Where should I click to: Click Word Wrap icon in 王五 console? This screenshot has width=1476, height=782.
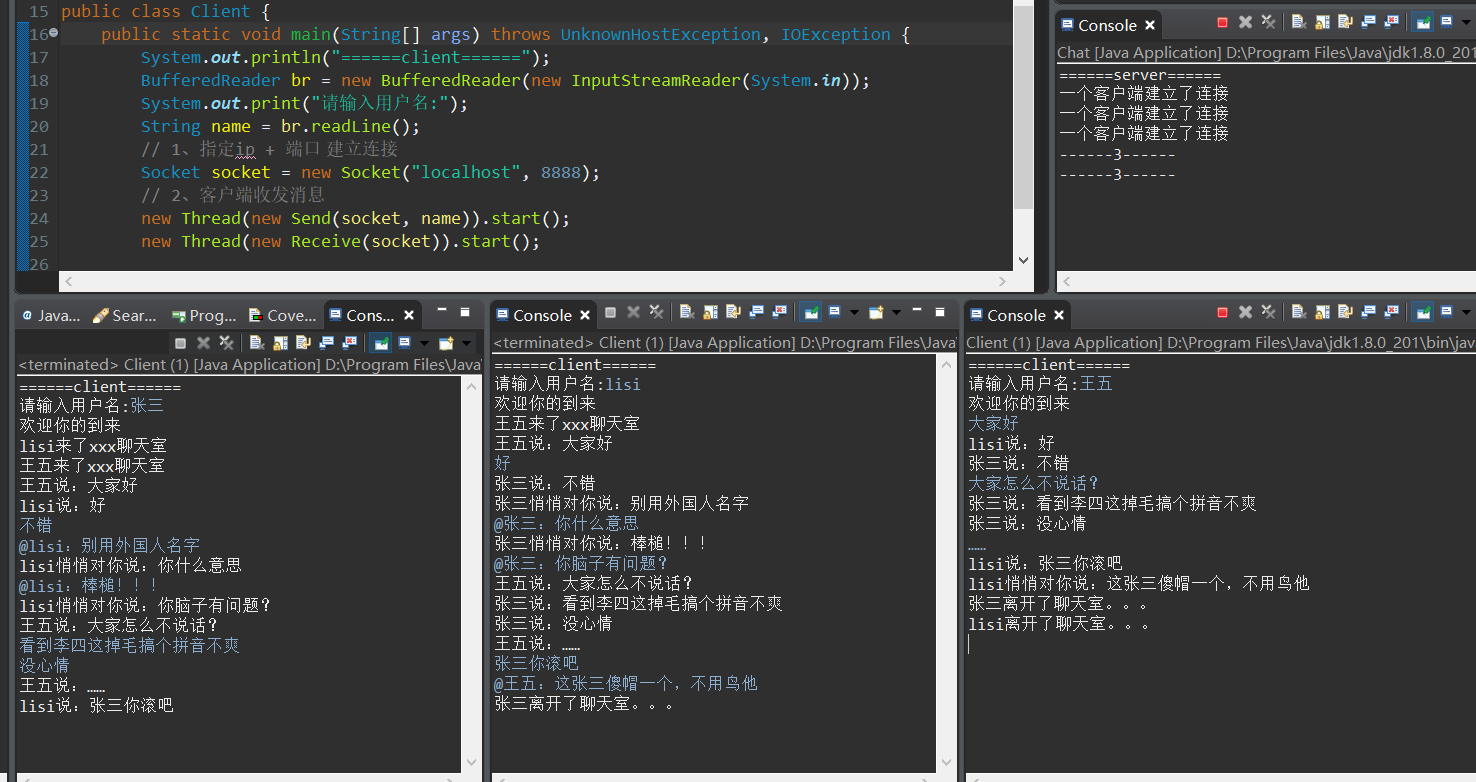pos(1346,313)
